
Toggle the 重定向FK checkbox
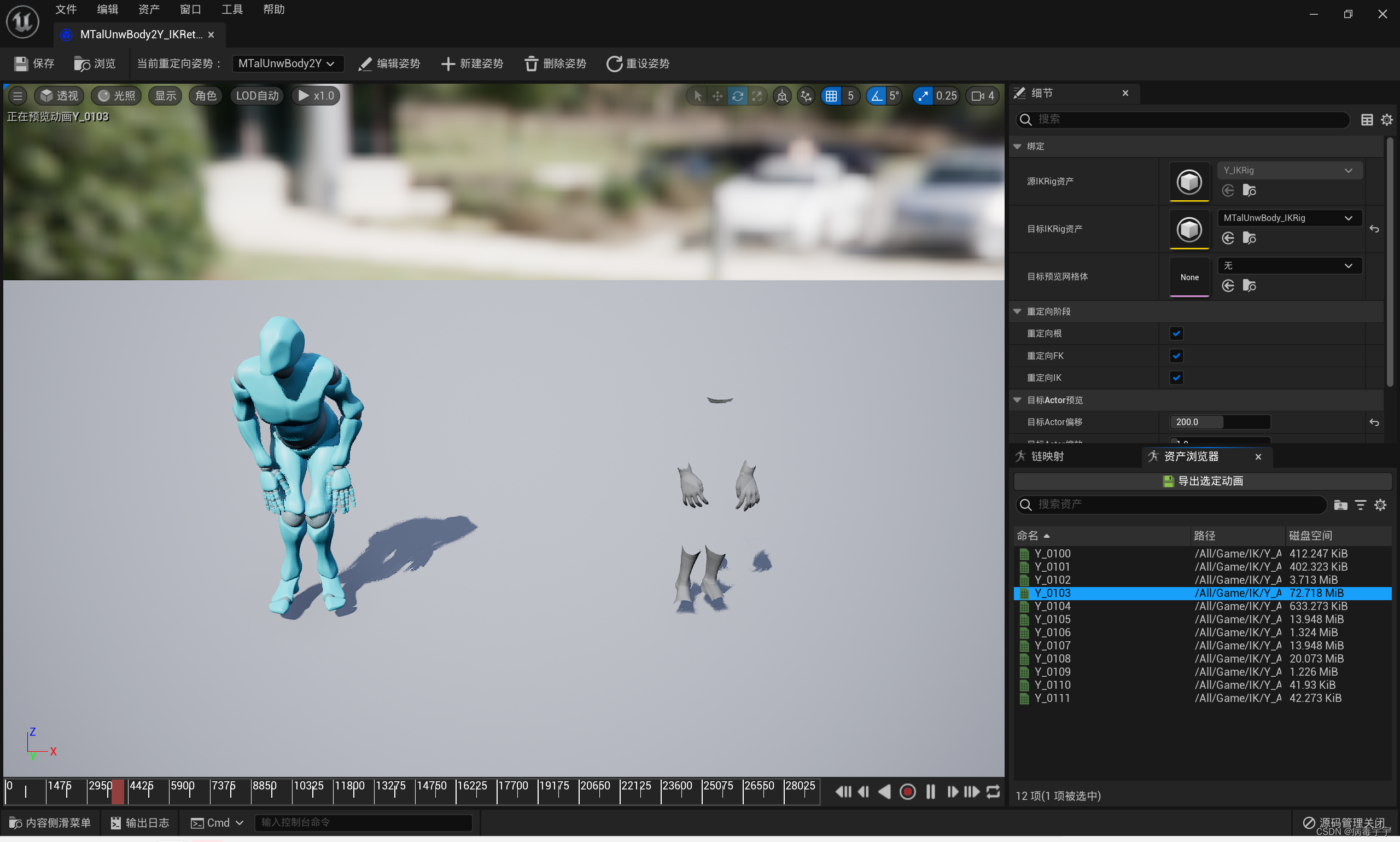click(x=1176, y=356)
